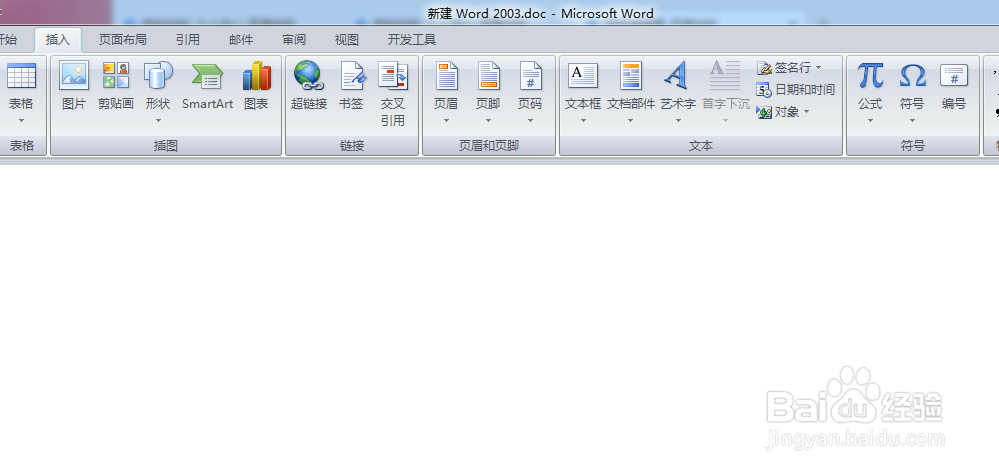This screenshot has width=999, height=473.
Task: Switch to the References (引用) tab
Action: tap(188, 40)
